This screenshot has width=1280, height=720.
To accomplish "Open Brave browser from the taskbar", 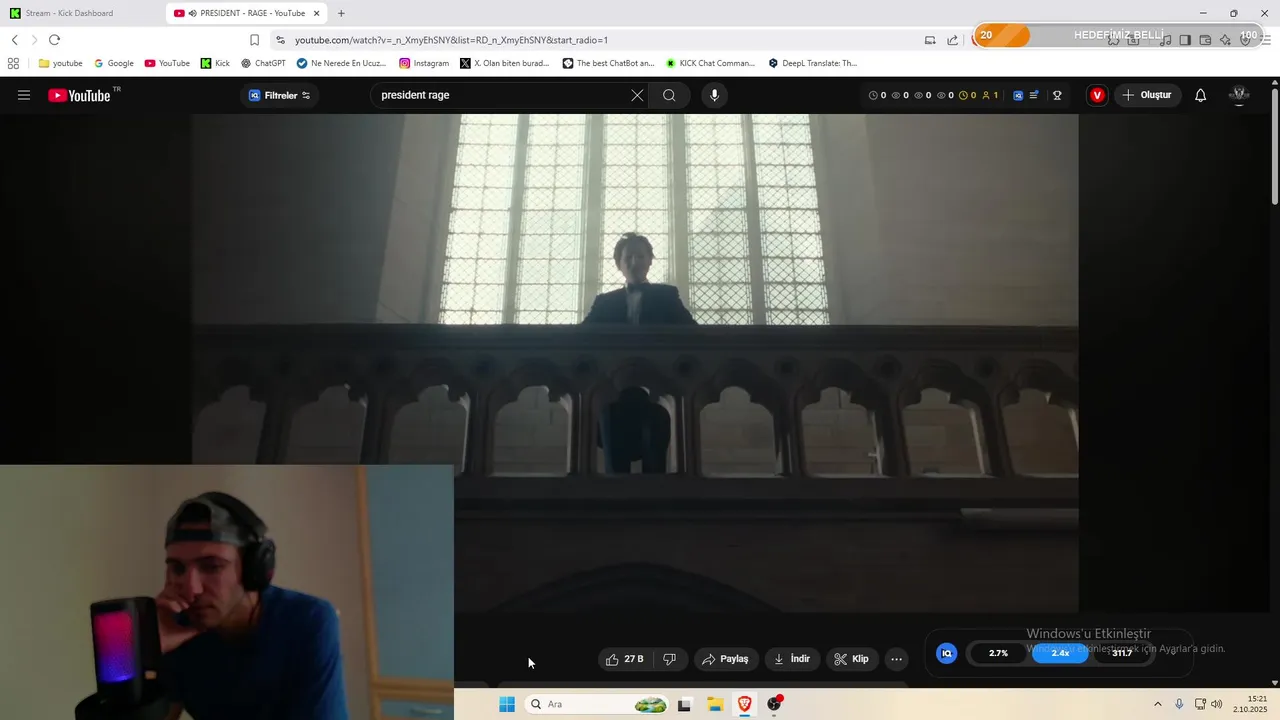I will coord(745,704).
